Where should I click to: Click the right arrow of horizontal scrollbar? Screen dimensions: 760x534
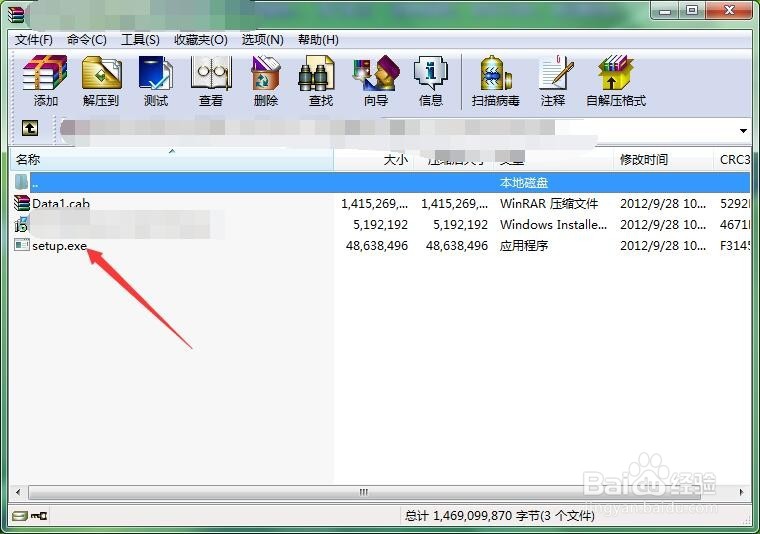(742, 492)
